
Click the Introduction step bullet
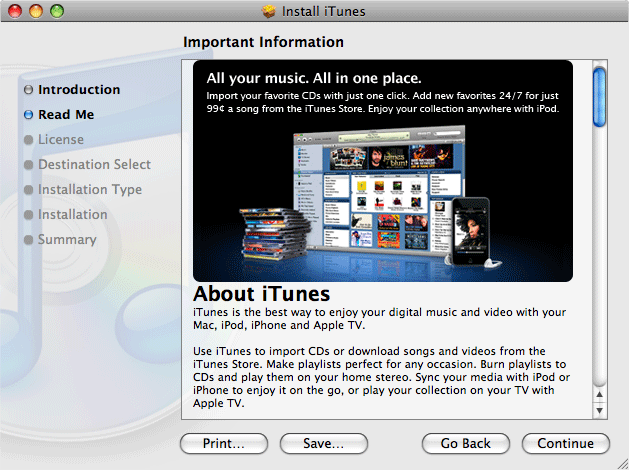pyautogui.click(x=28, y=90)
